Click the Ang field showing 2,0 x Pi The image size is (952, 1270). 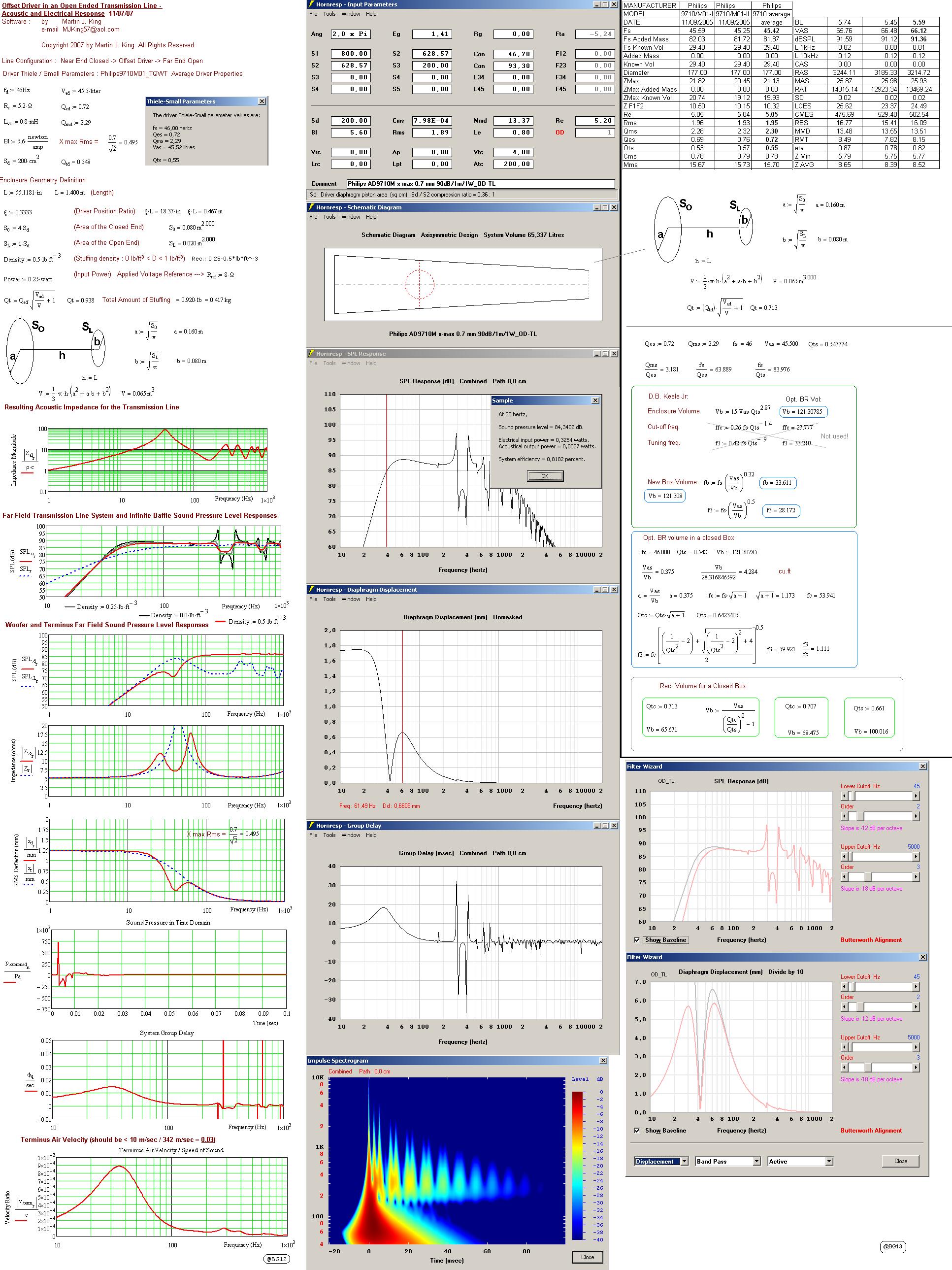pos(351,34)
